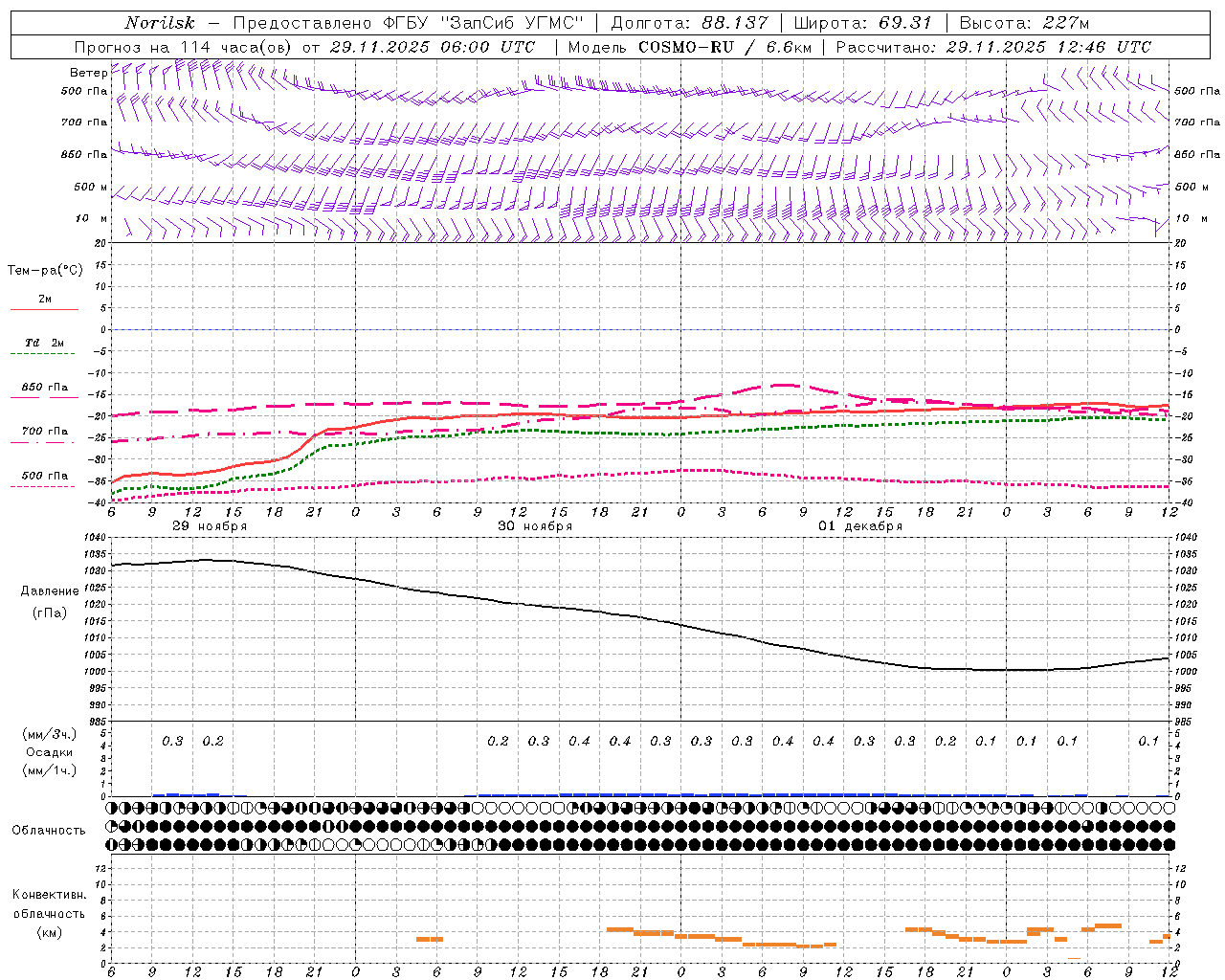Click the Осадки precipitation label
1225x980 pixels.
point(49,752)
